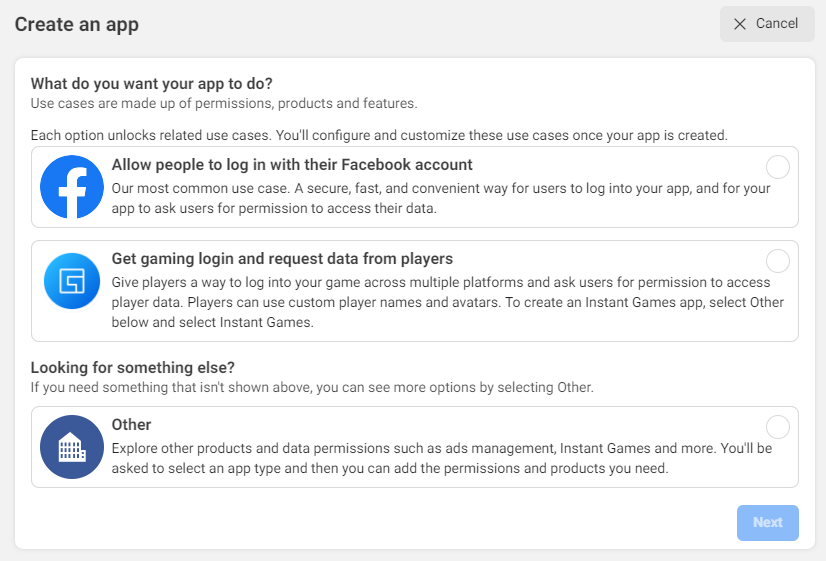Click the gaming login controller icon

click(x=72, y=281)
